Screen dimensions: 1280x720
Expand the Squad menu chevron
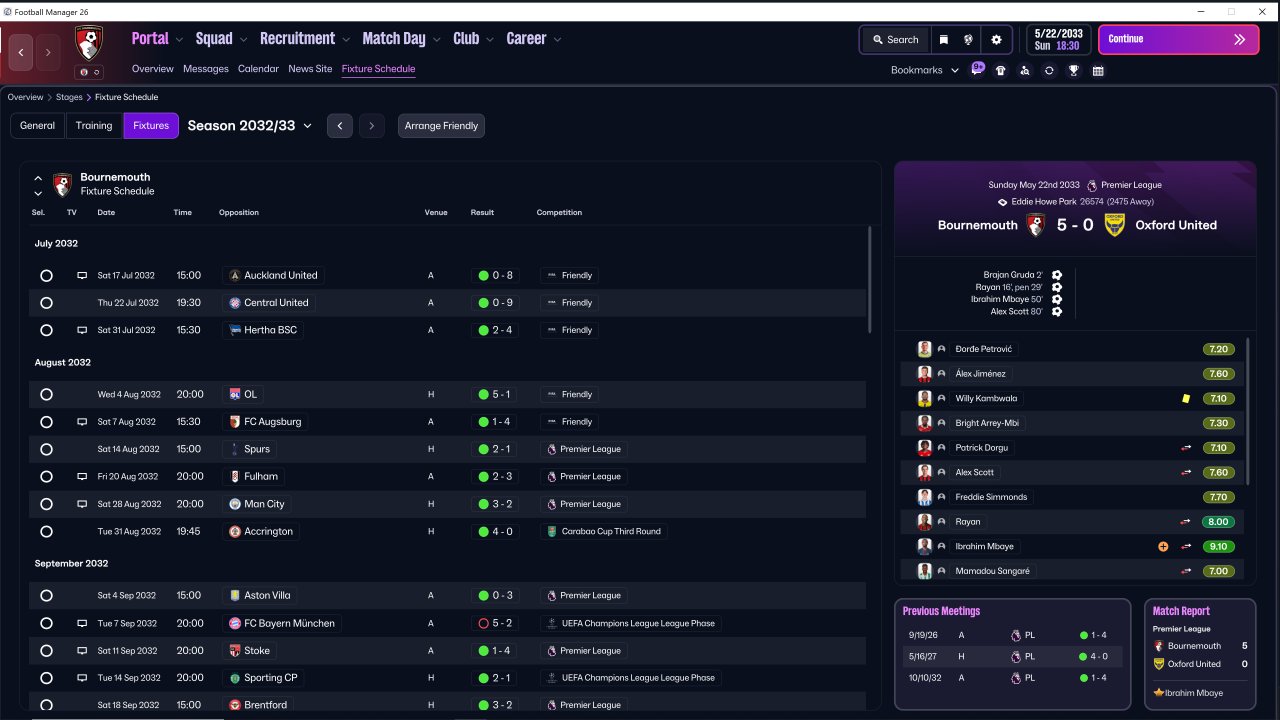click(243, 40)
